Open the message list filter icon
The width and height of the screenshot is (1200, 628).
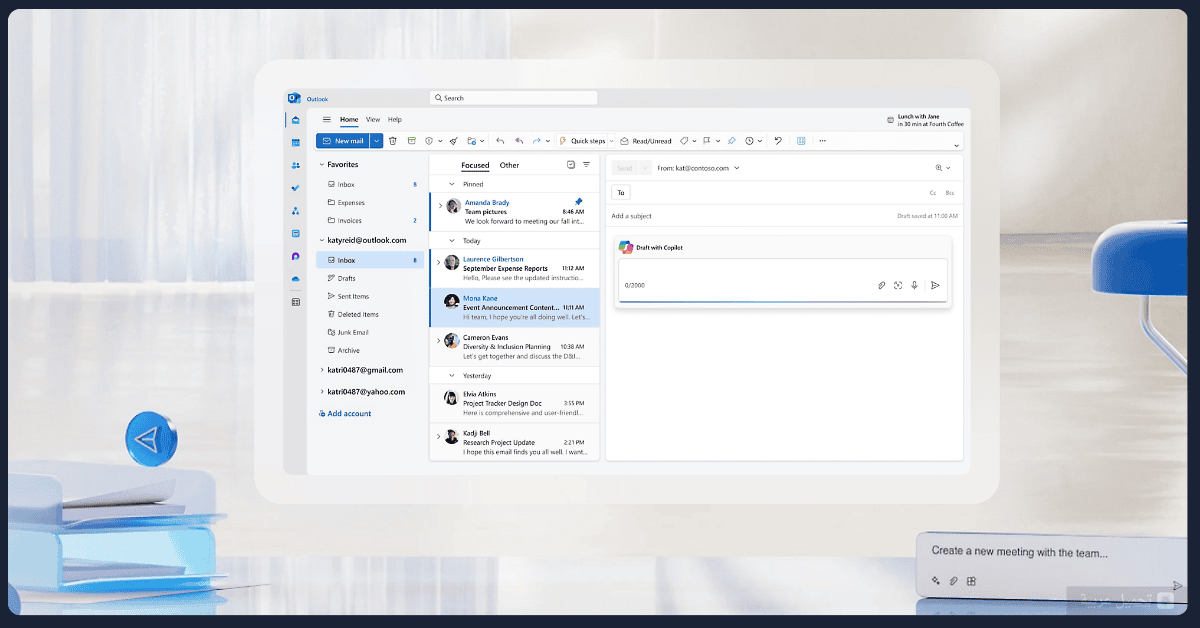click(587, 165)
